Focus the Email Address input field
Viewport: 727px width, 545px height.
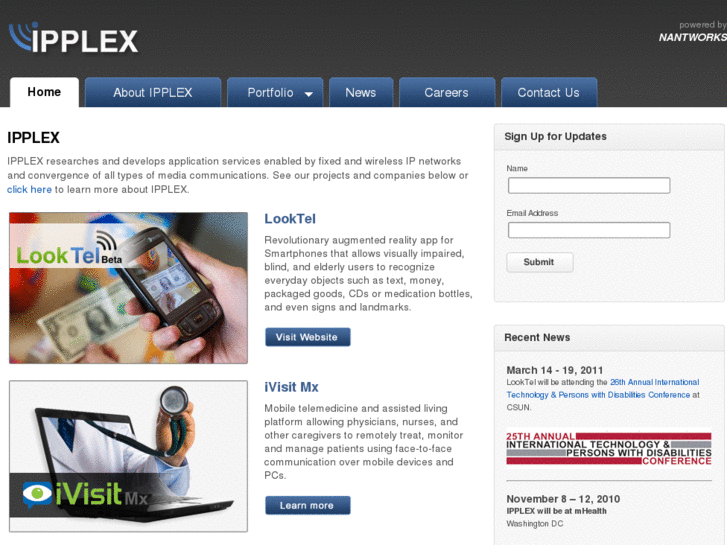pos(589,230)
